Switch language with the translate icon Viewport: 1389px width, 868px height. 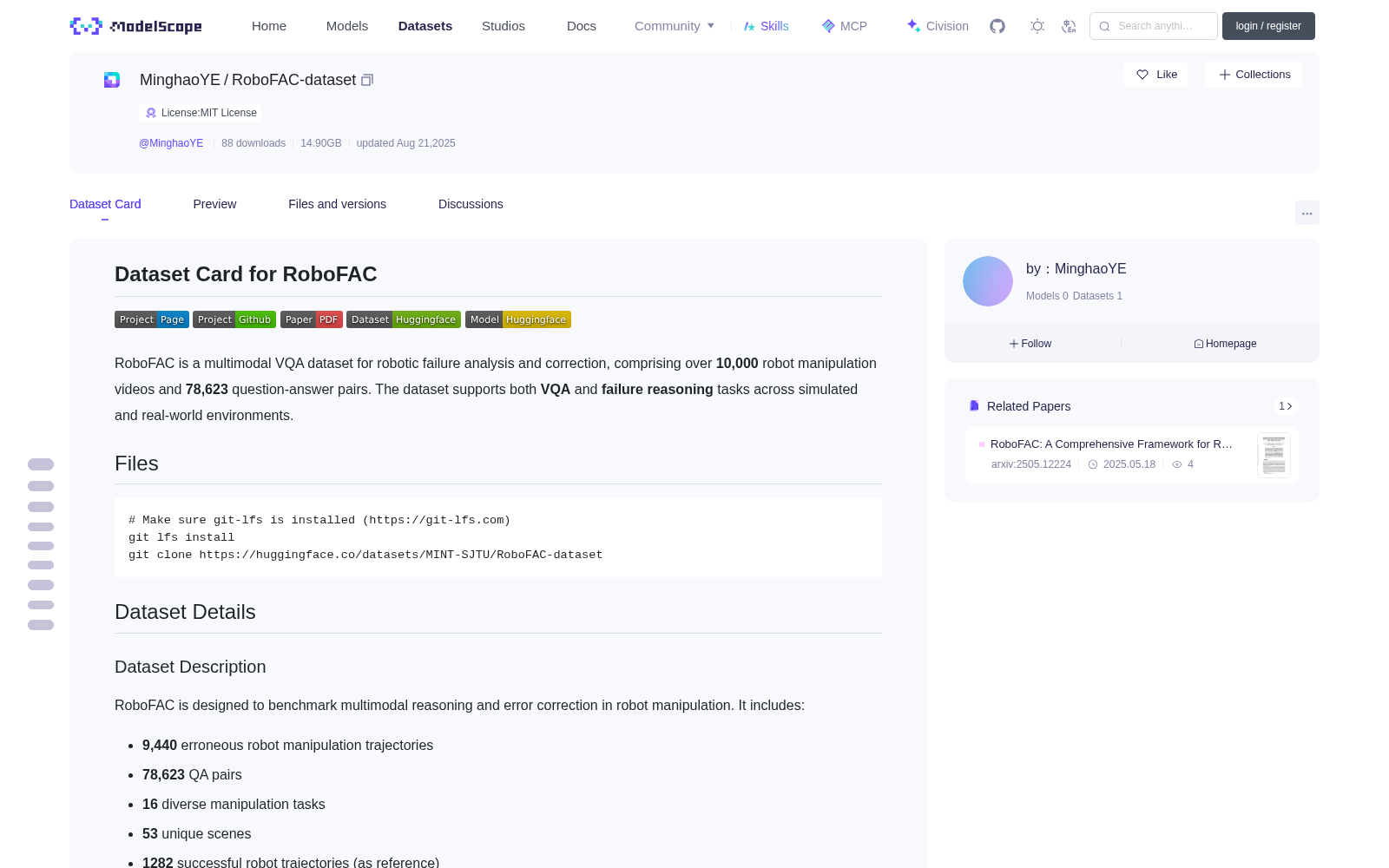click(1069, 26)
